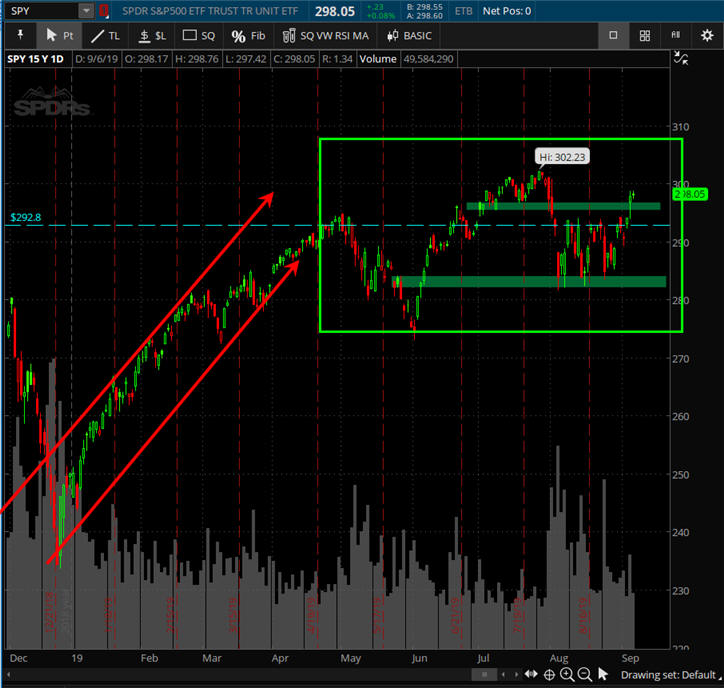Select the % Fib retracement tool
724x688 pixels.
248,36
